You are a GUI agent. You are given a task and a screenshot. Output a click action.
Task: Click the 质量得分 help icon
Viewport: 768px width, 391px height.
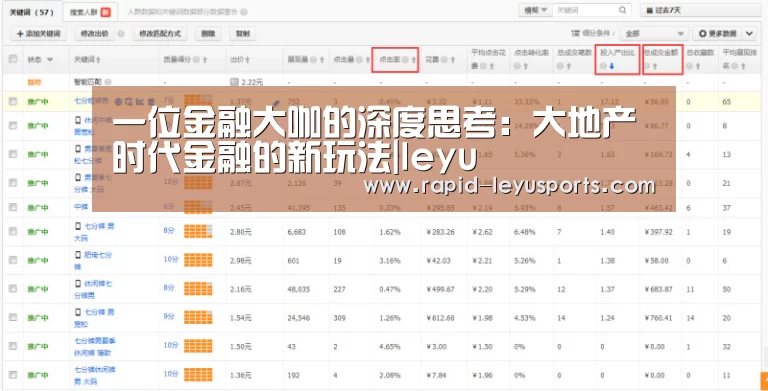196,60
